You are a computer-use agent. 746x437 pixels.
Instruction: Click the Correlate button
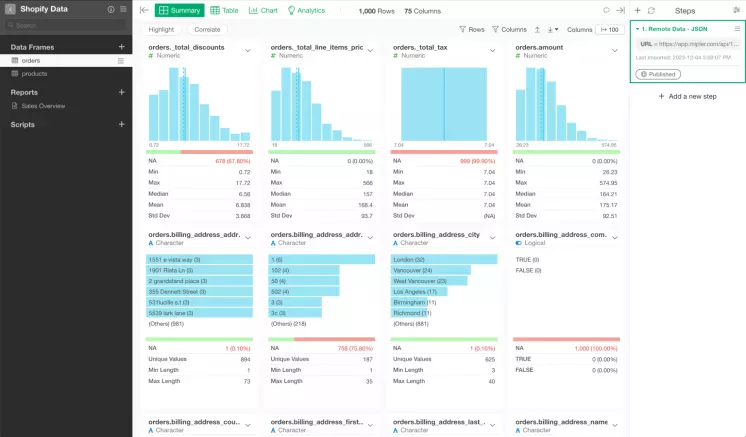click(x=207, y=29)
